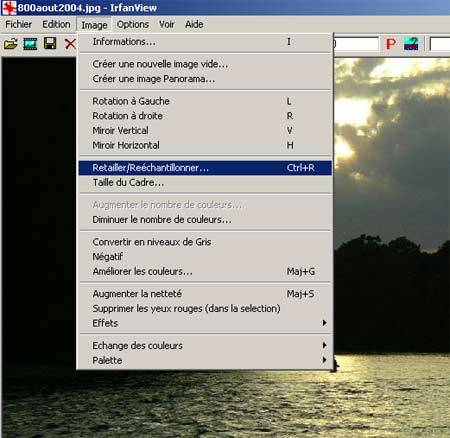Image resolution: width=450 pixels, height=438 pixels.
Task: Click the Slideshow filmstrip toolbar icon
Action: coord(30,44)
